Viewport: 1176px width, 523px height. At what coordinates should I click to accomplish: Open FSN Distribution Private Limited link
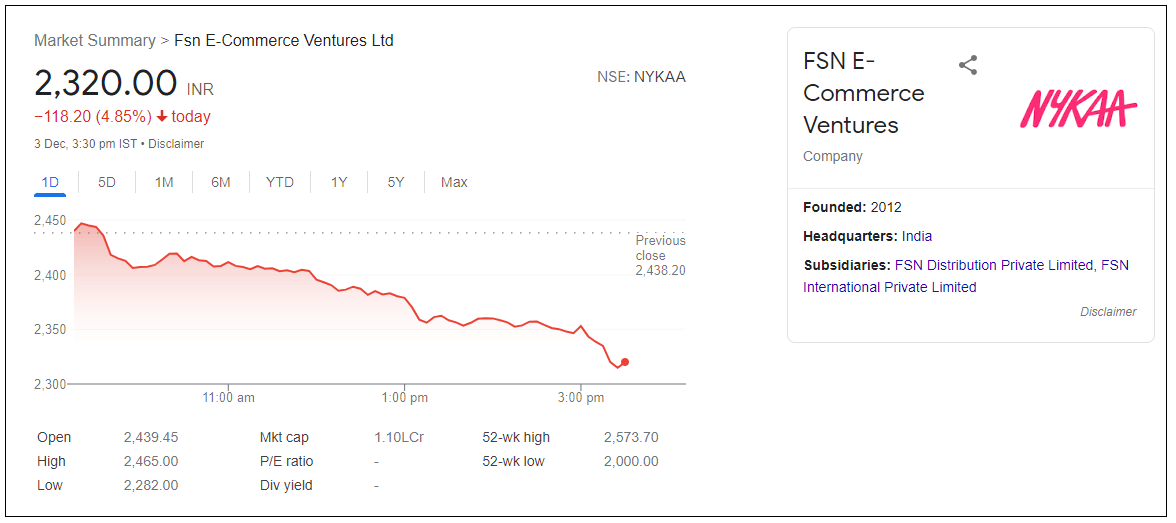994,265
